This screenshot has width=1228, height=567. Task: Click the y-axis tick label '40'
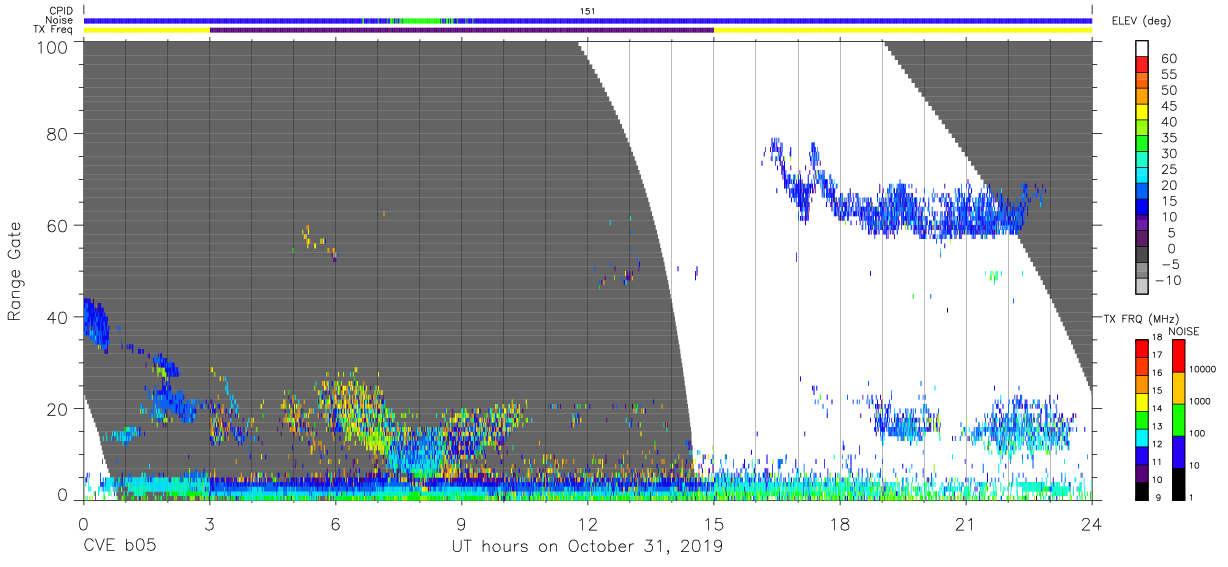58,317
